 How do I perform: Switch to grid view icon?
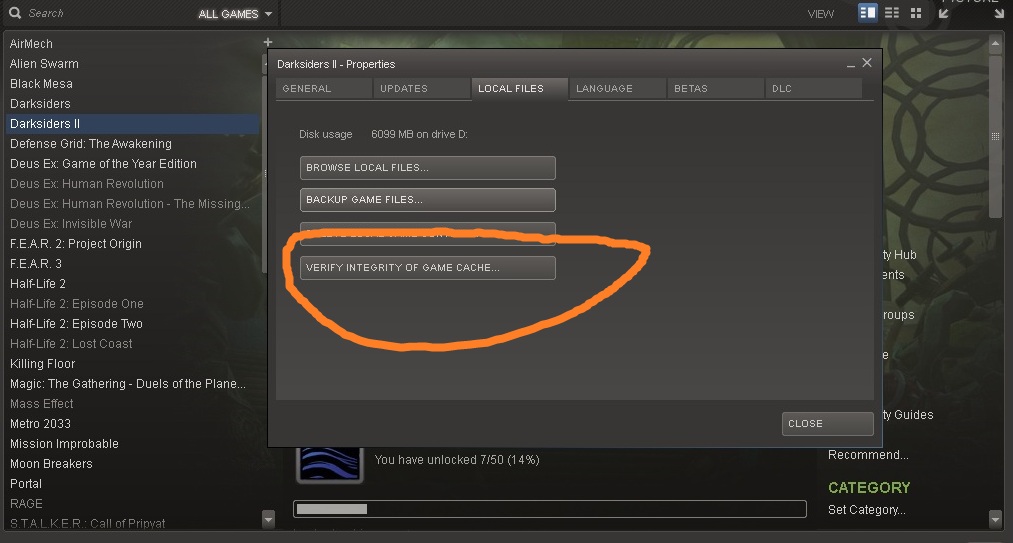point(915,13)
